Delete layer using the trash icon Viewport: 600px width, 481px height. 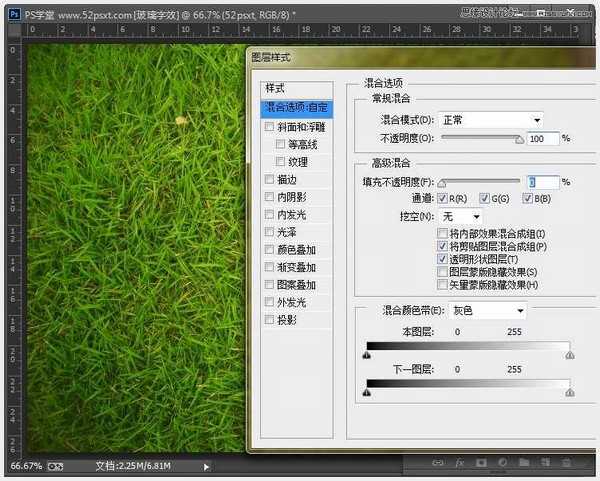[x=567, y=465]
